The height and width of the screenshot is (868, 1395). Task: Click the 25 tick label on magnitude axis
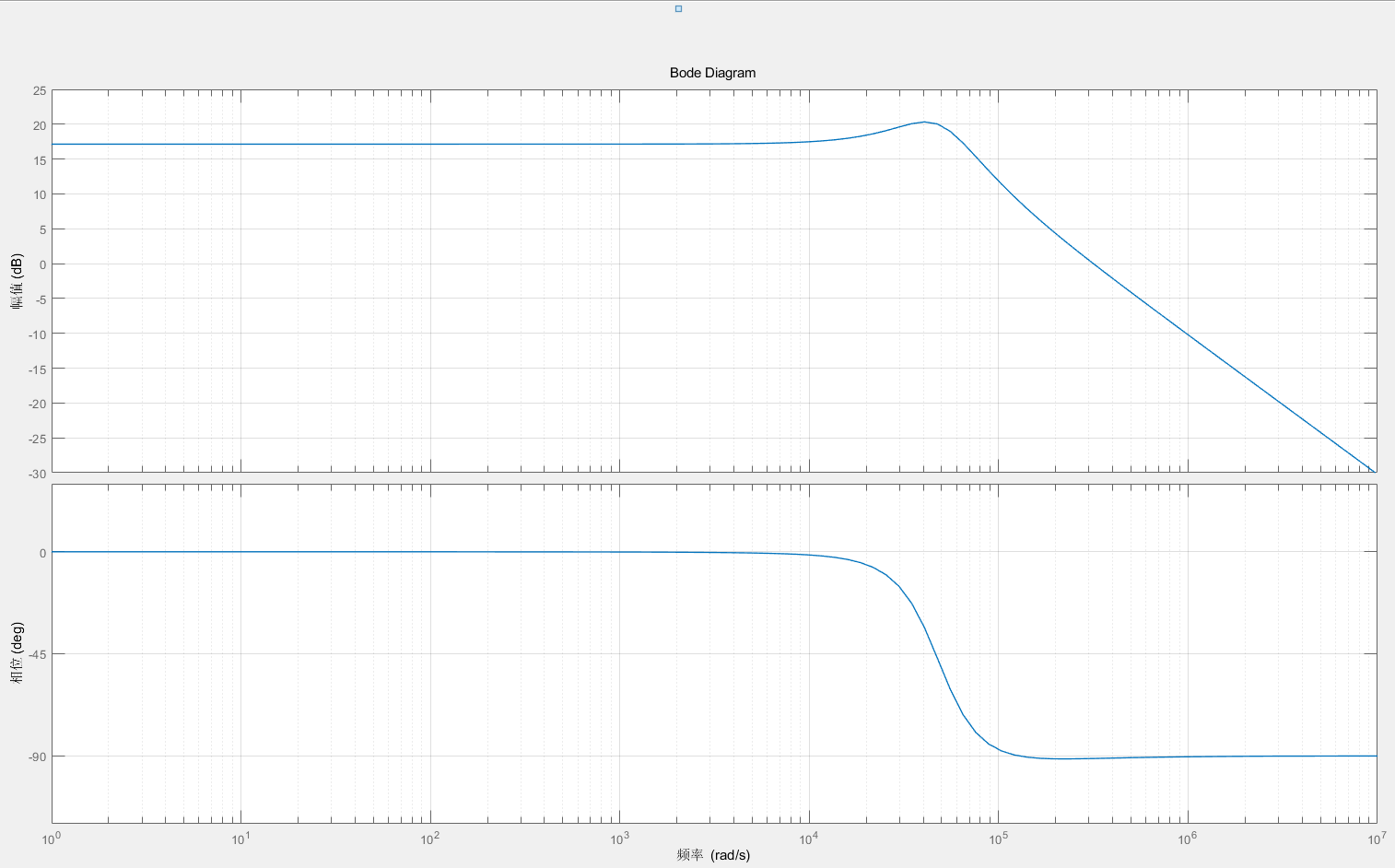click(40, 91)
